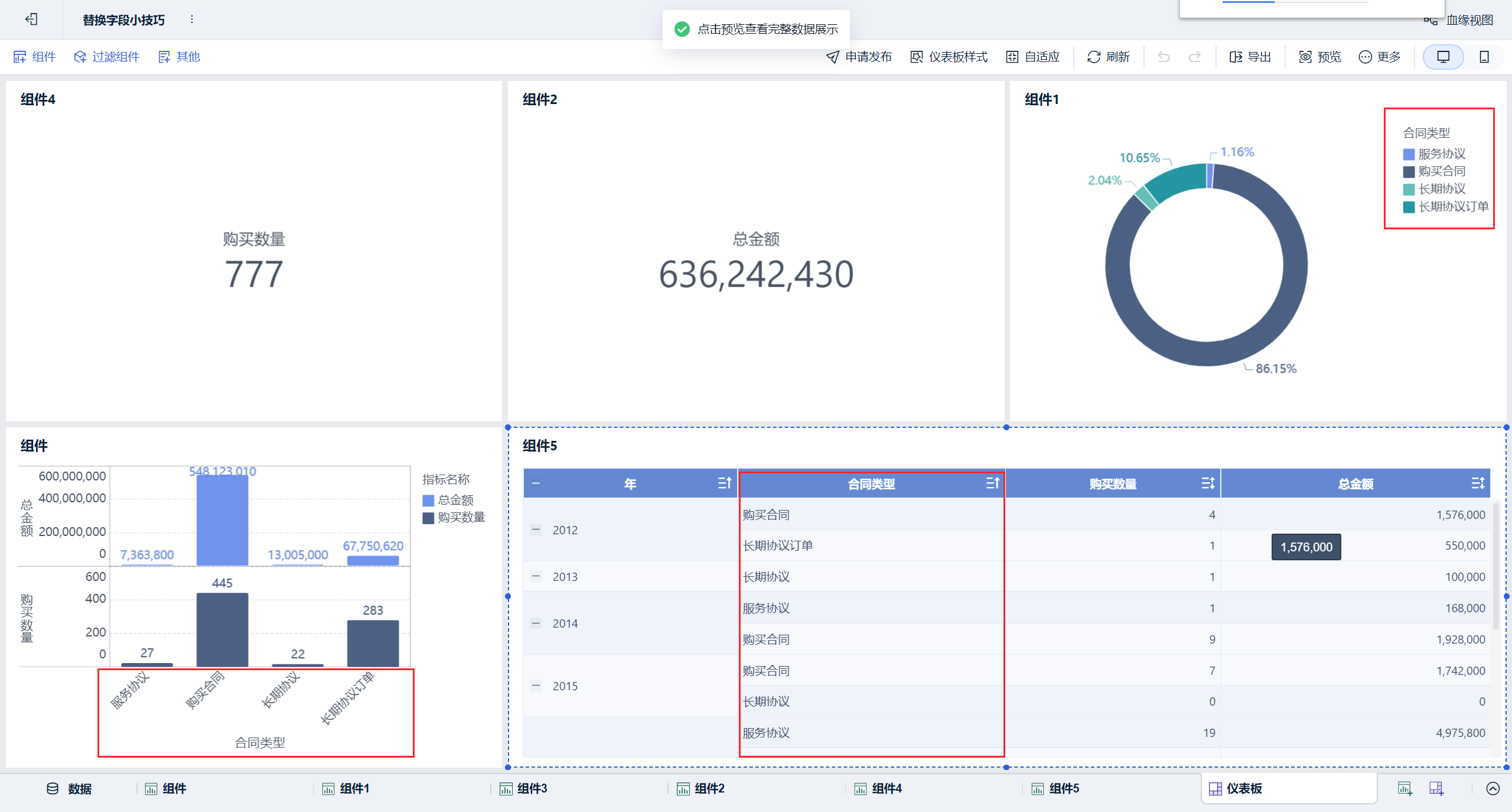
Task: Click the Redo arrow icon
Action: [1195, 57]
